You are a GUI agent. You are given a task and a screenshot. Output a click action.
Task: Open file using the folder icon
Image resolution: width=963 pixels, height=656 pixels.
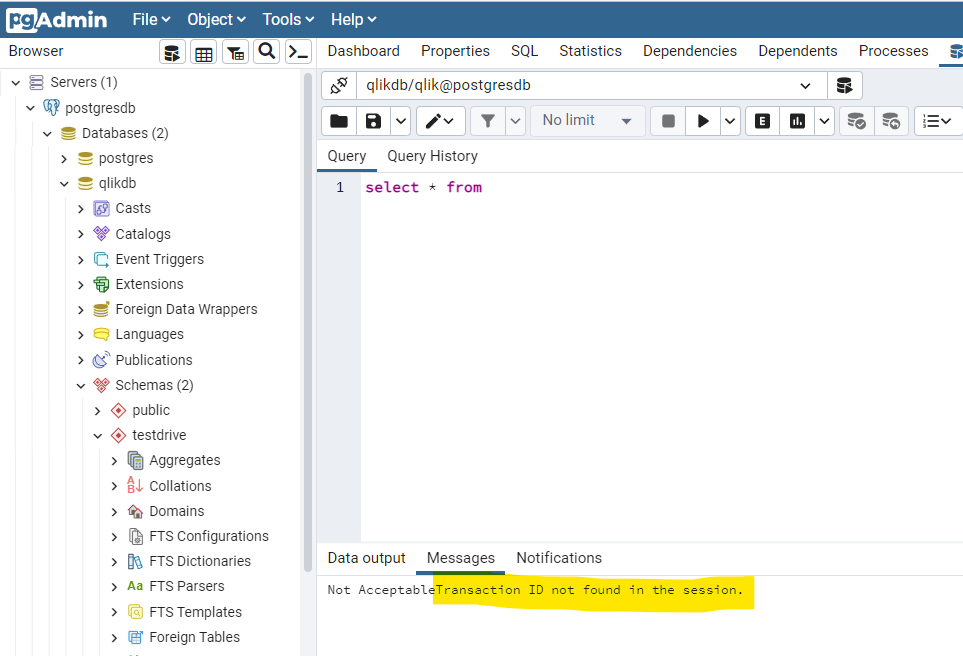coord(339,121)
